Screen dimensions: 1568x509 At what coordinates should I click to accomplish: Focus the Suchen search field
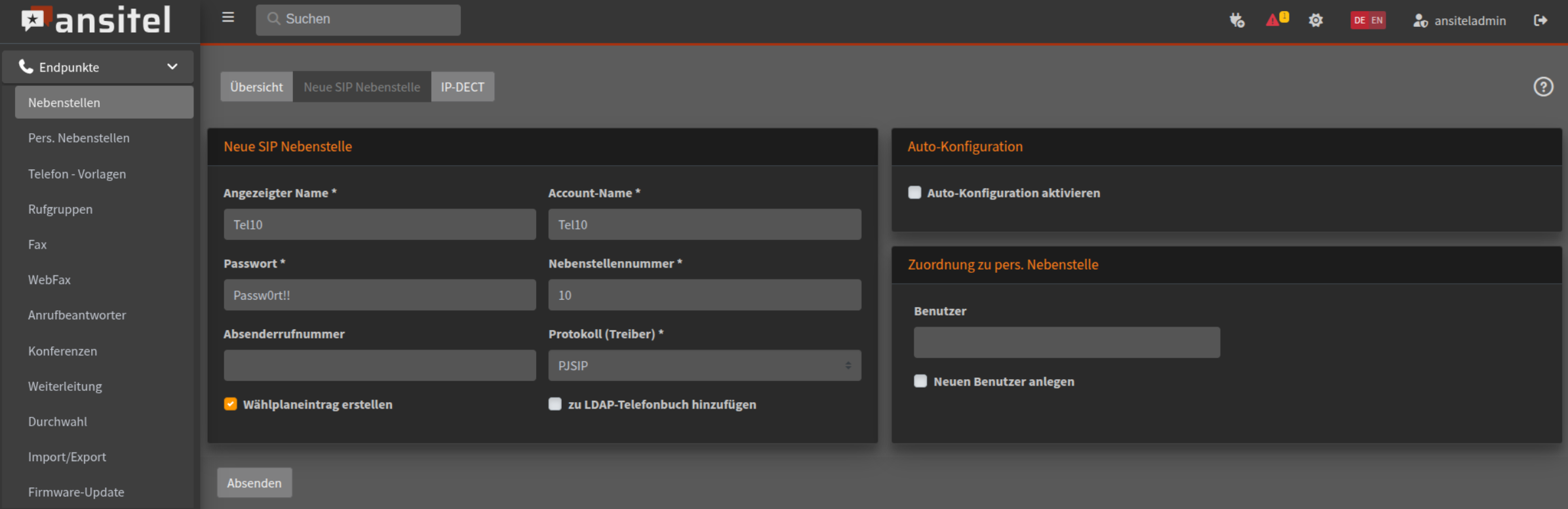point(358,20)
